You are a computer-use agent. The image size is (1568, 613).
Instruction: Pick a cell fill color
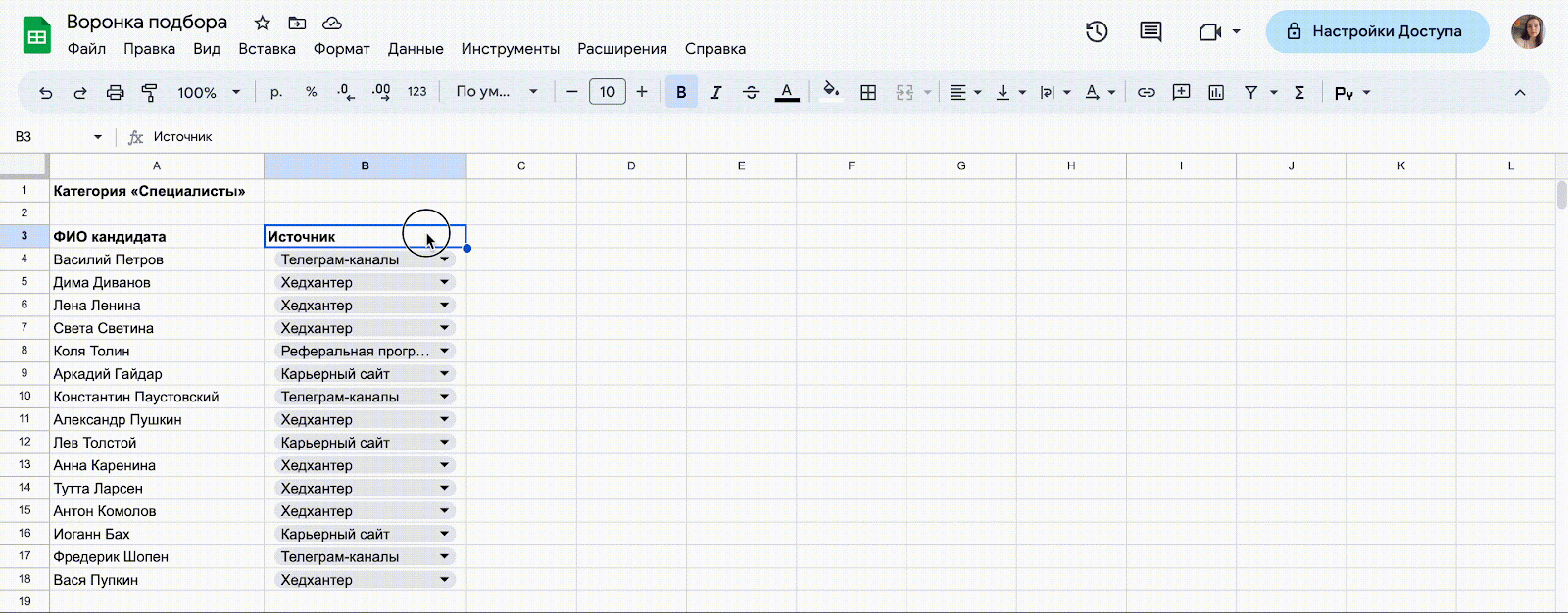[x=831, y=92]
